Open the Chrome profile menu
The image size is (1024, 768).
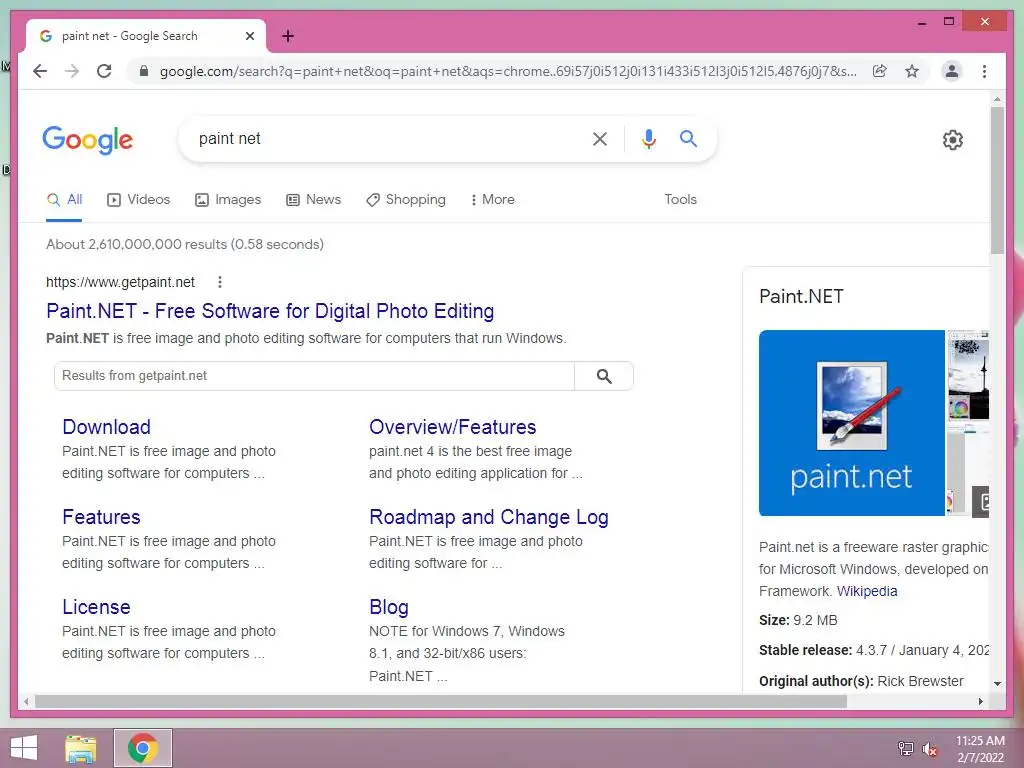pyautogui.click(x=952, y=71)
